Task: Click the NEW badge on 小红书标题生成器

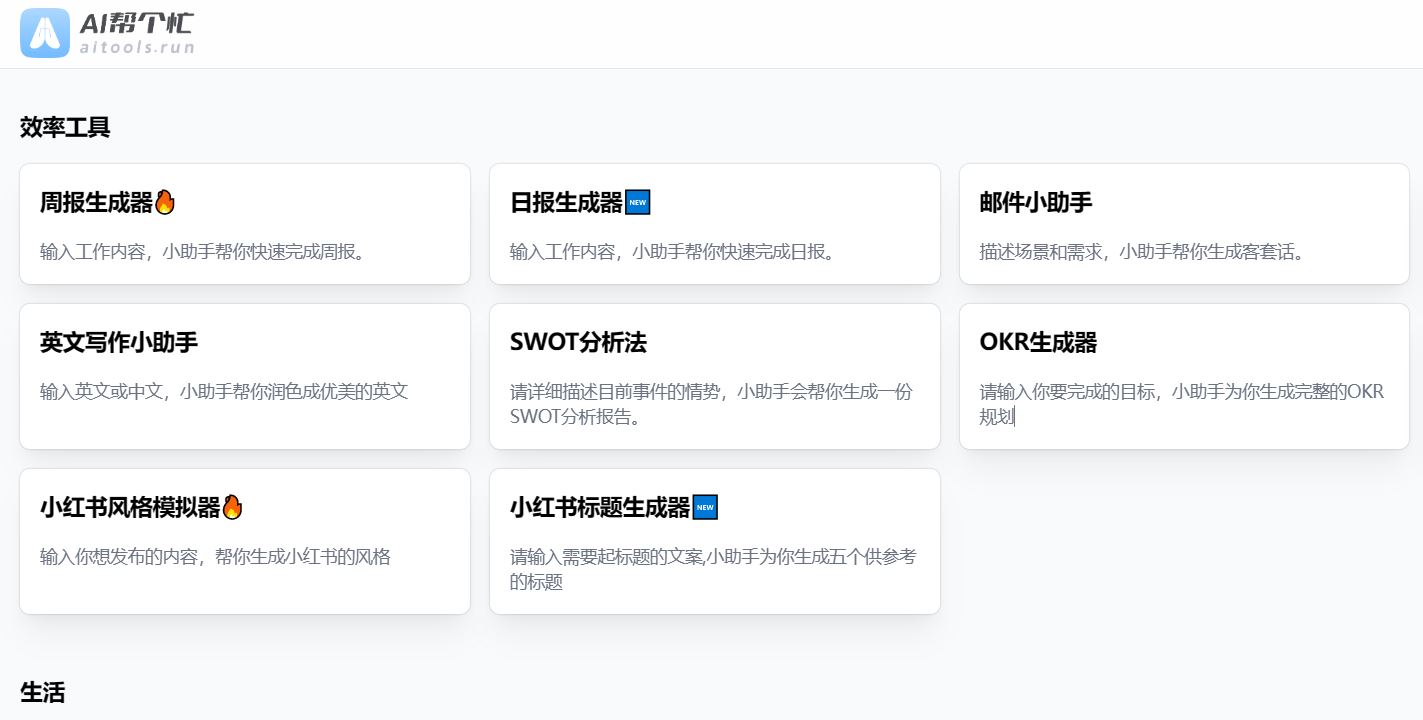Action: pyautogui.click(x=704, y=506)
